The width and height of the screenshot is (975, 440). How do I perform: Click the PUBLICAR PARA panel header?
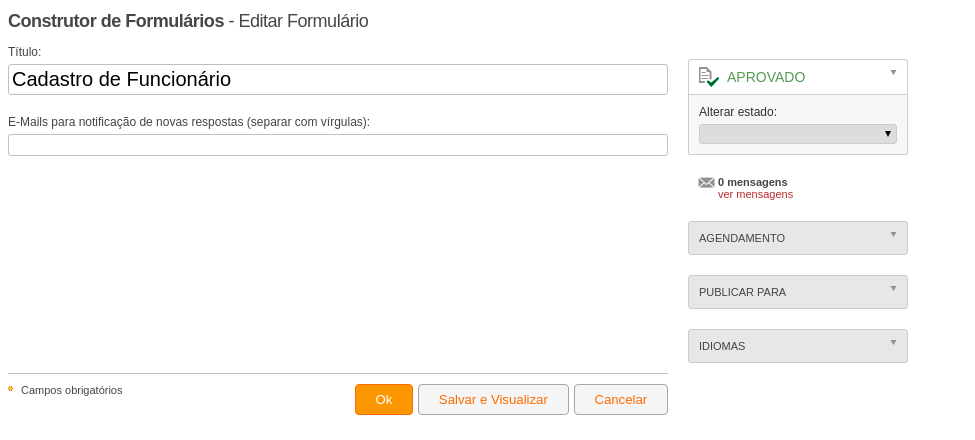point(798,292)
